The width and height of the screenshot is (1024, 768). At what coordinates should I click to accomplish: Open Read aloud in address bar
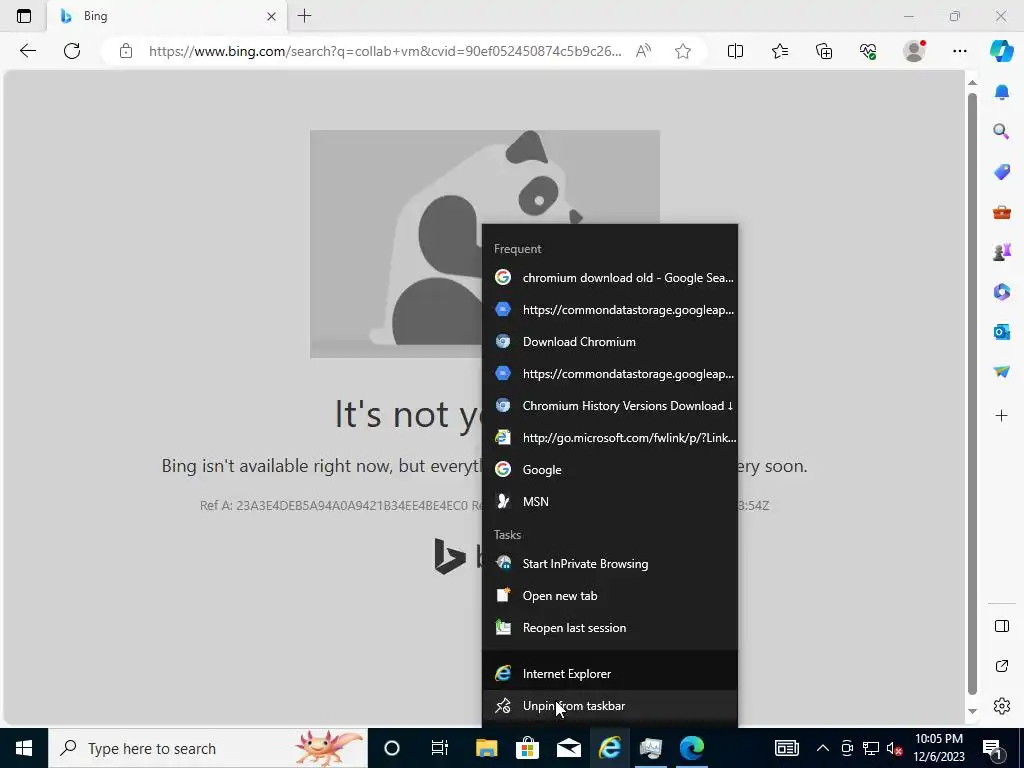[x=643, y=51]
